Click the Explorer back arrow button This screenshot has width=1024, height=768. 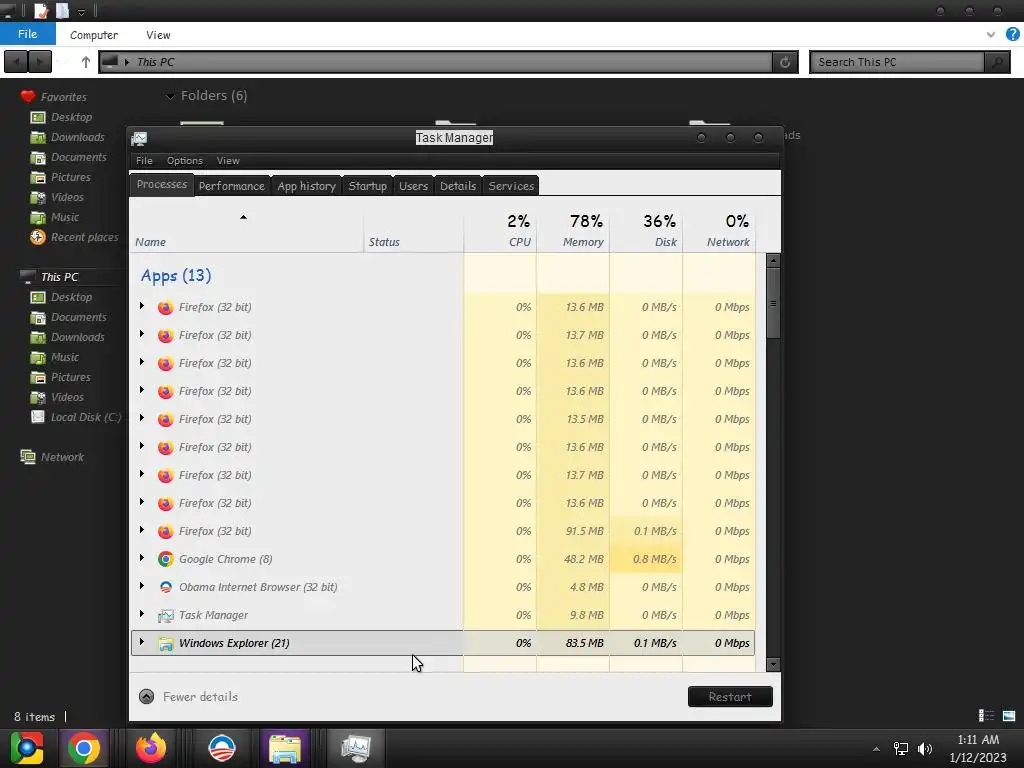tap(16, 62)
